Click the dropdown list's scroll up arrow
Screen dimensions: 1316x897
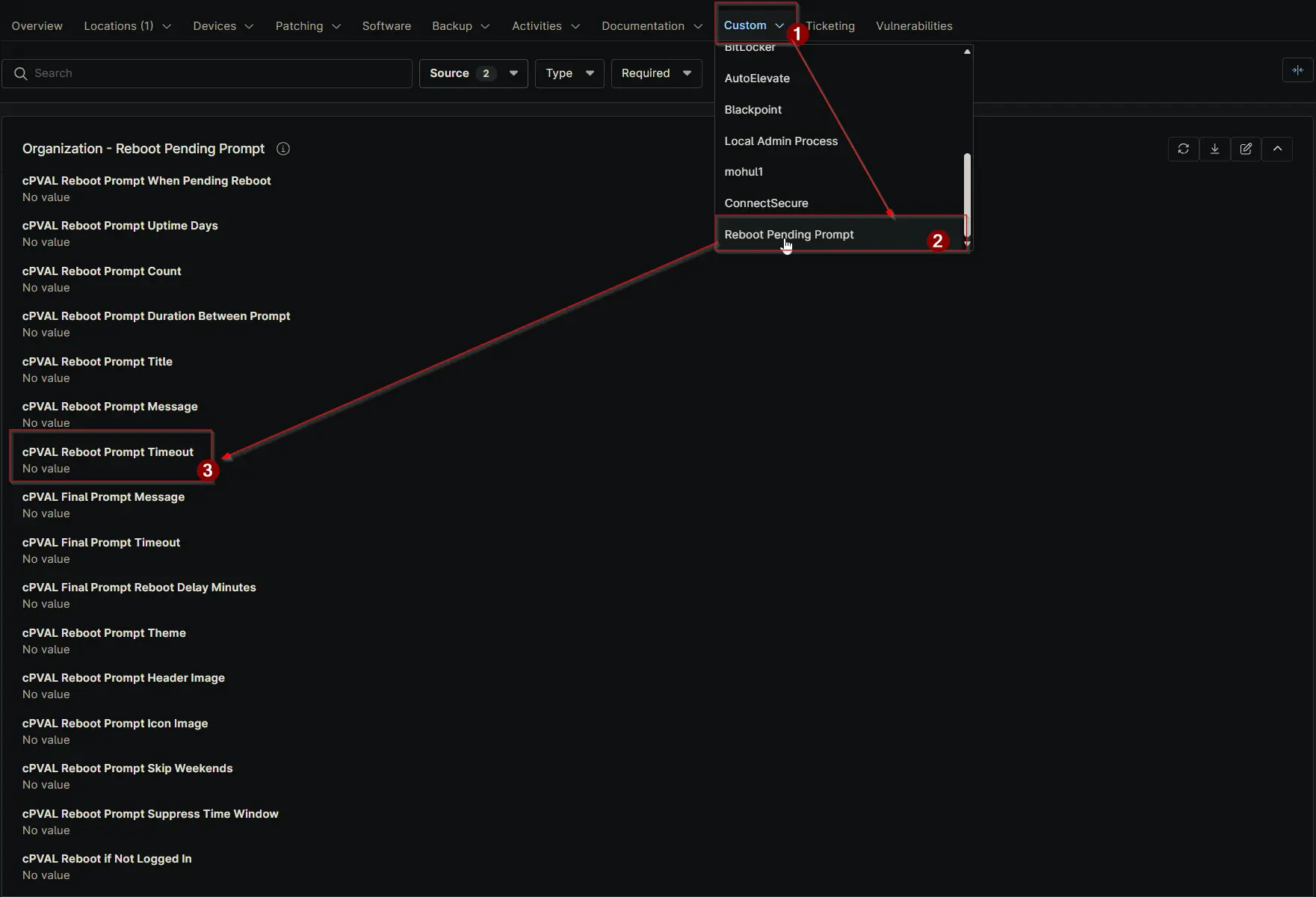(x=967, y=52)
